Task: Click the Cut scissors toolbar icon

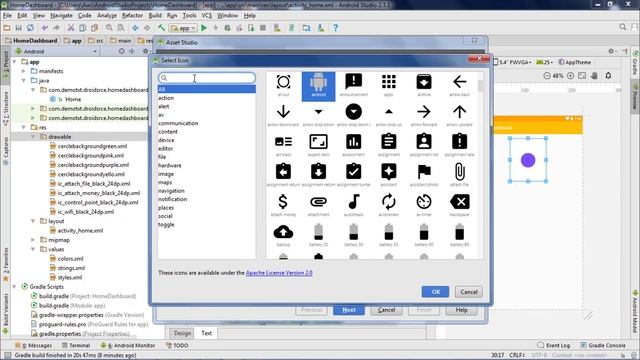Action: pyautogui.click(x=71, y=28)
